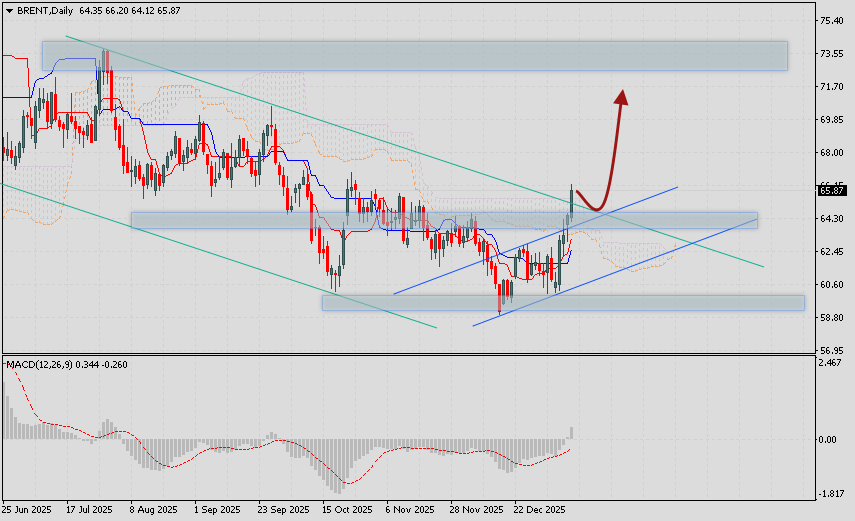This screenshot has width=855, height=521.
Task: Select the upper gray resistance zone rectangle
Action: [x=414, y=56]
